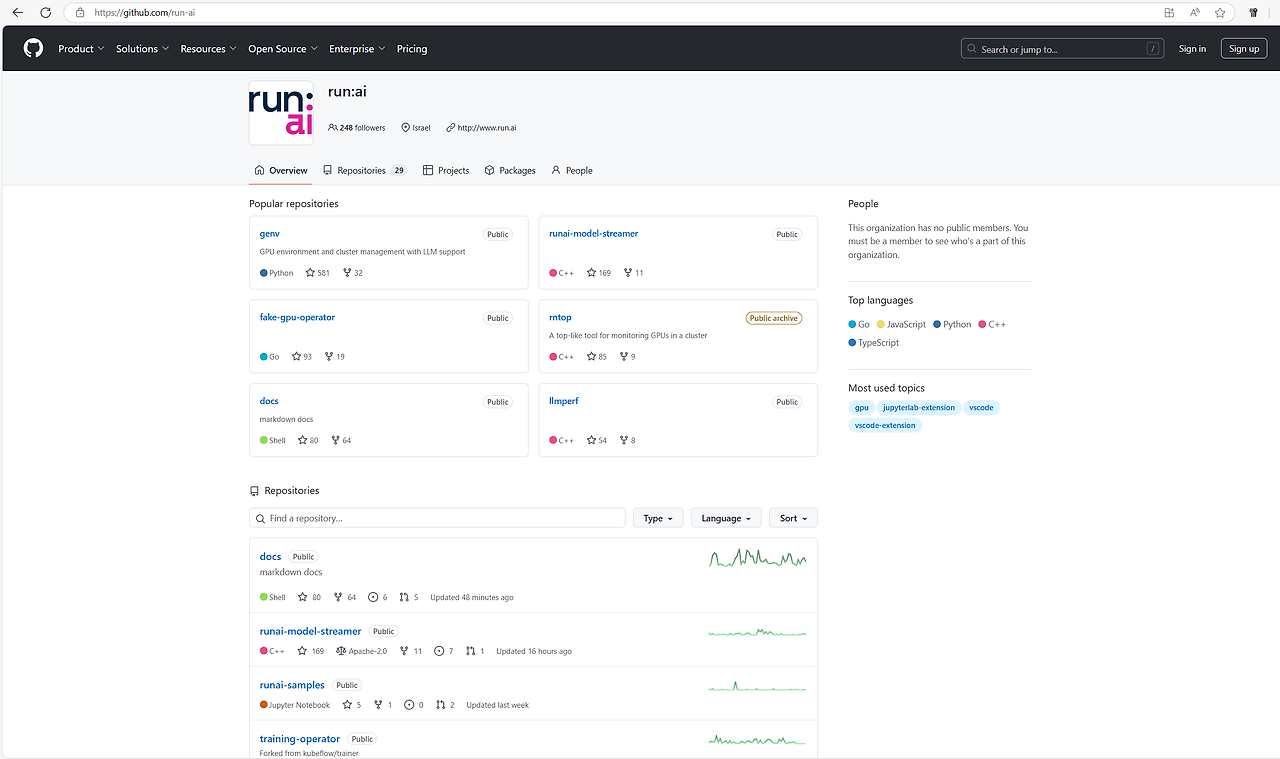Open issues icon in runai-model-streamer row
Image resolution: width=1280 pixels, height=759 pixels.
pyautogui.click(x=439, y=651)
